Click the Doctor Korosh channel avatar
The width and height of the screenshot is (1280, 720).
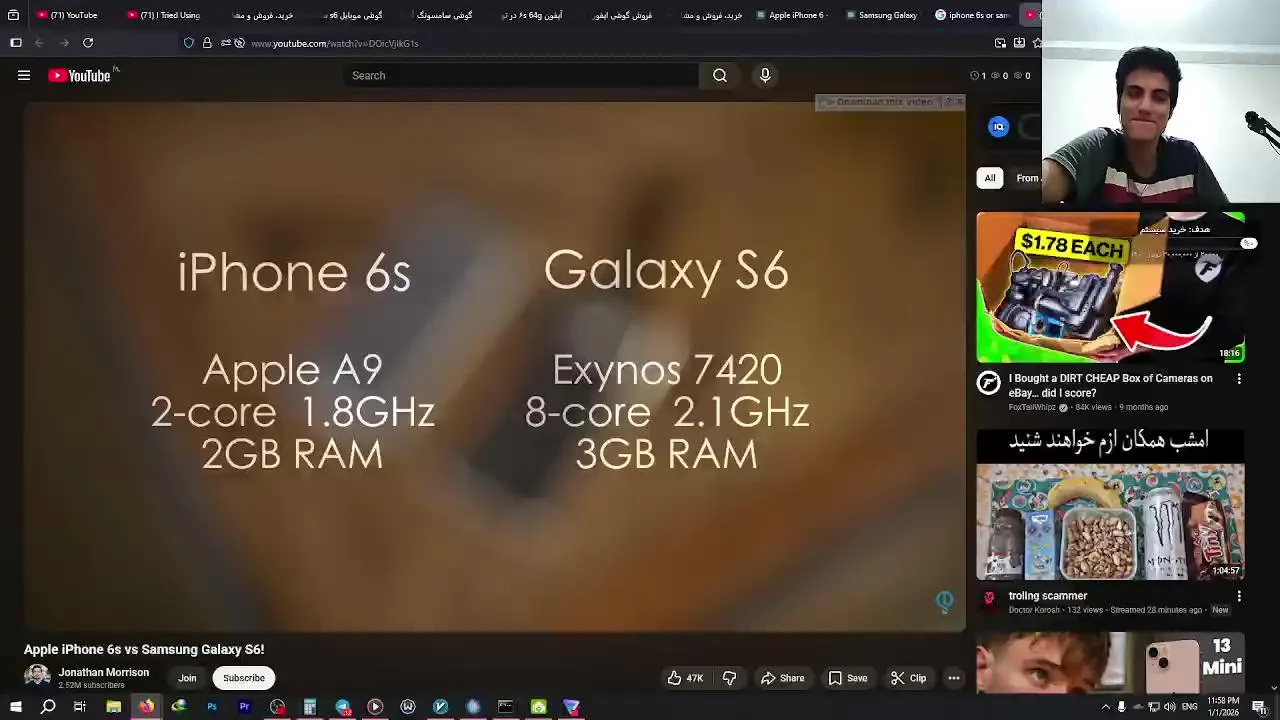(989, 598)
